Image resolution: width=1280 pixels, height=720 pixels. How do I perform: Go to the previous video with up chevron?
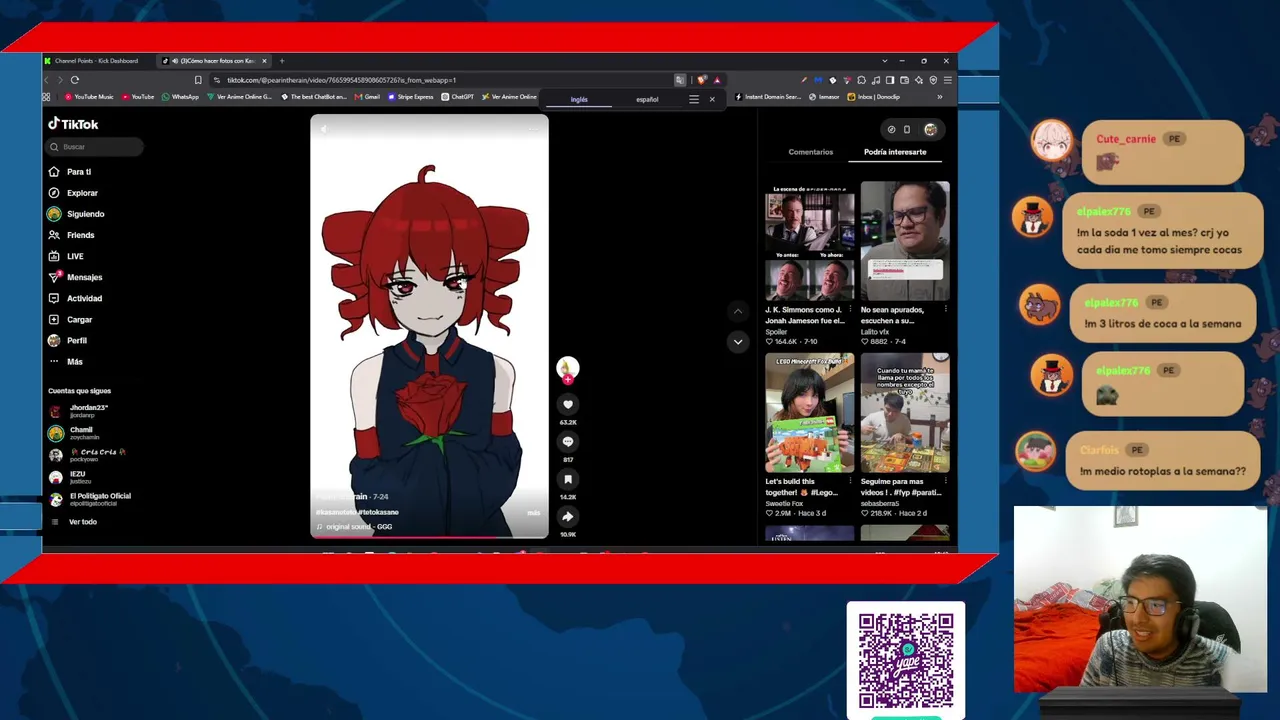coord(738,311)
